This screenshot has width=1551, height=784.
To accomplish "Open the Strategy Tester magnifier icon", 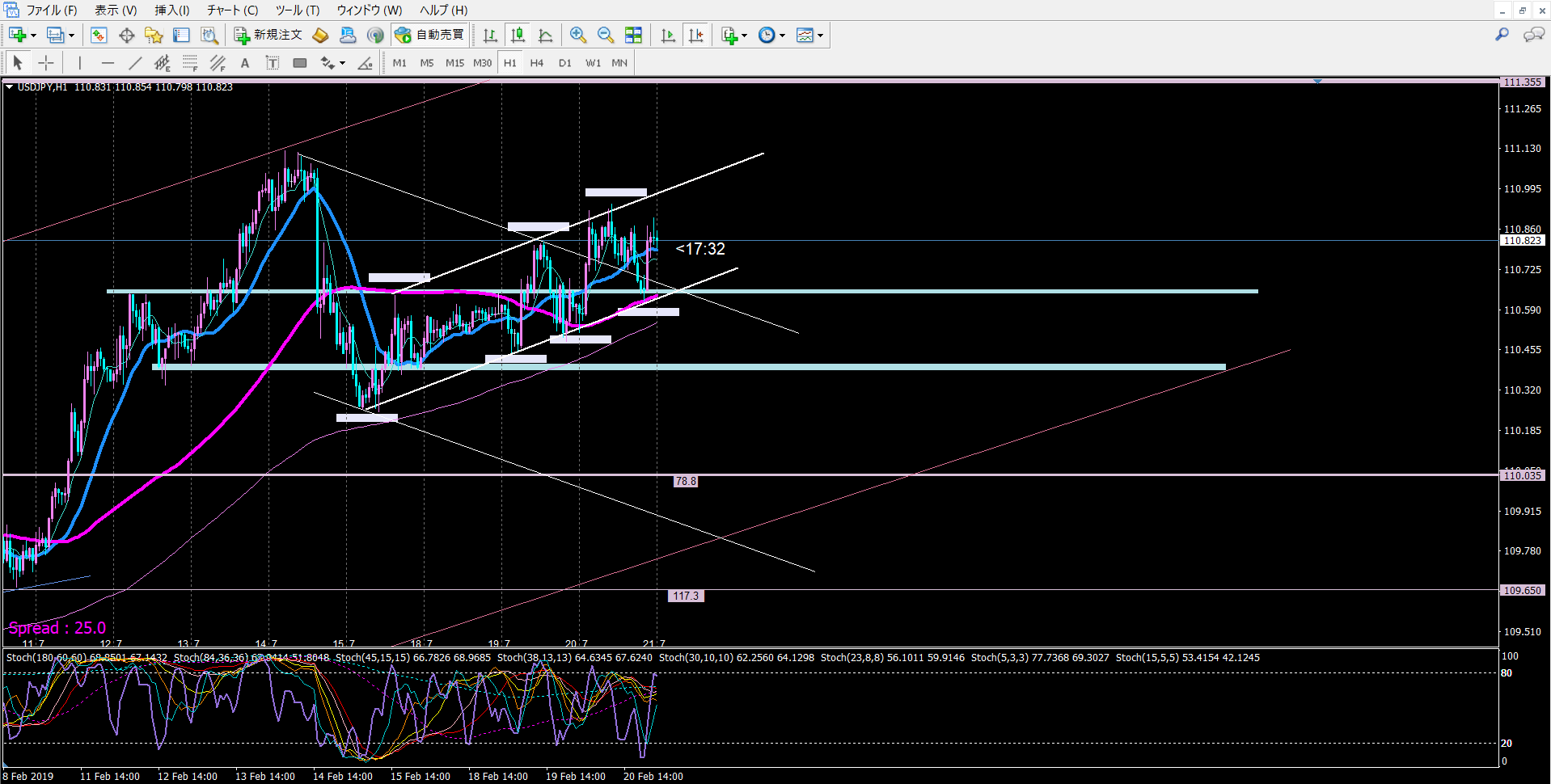I will [x=209, y=35].
